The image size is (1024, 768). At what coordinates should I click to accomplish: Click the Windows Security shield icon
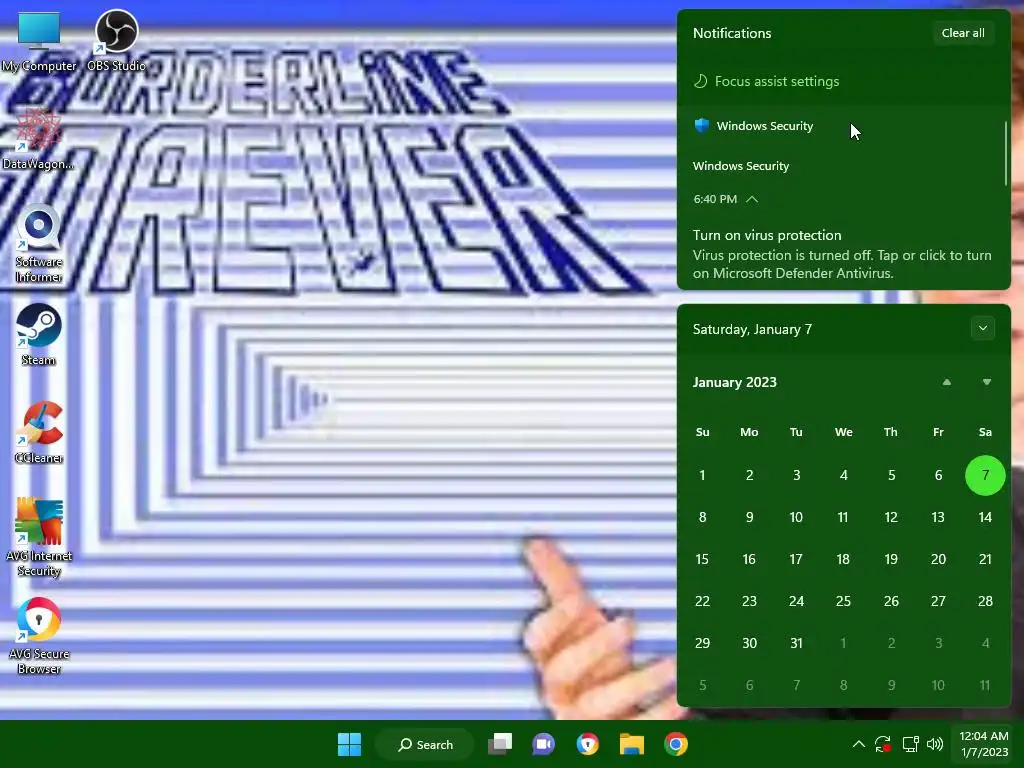701,125
